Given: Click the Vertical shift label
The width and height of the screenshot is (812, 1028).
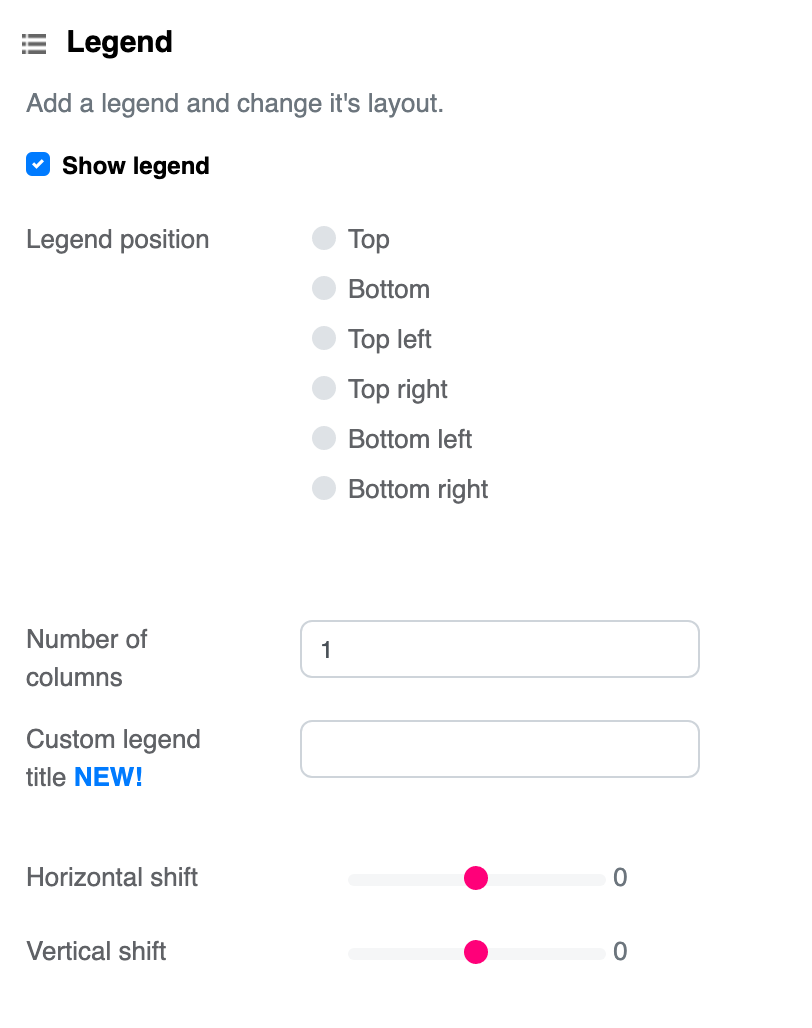Looking at the screenshot, I should pyautogui.click(x=96, y=951).
